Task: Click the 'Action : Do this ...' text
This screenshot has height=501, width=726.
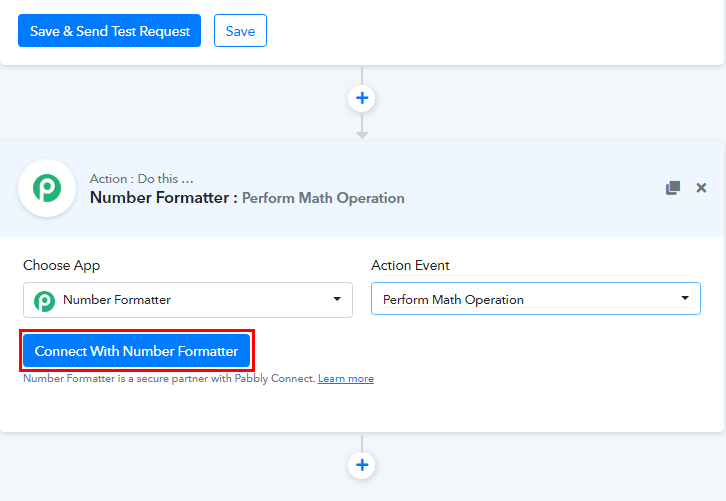Action: click(x=141, y=179)
